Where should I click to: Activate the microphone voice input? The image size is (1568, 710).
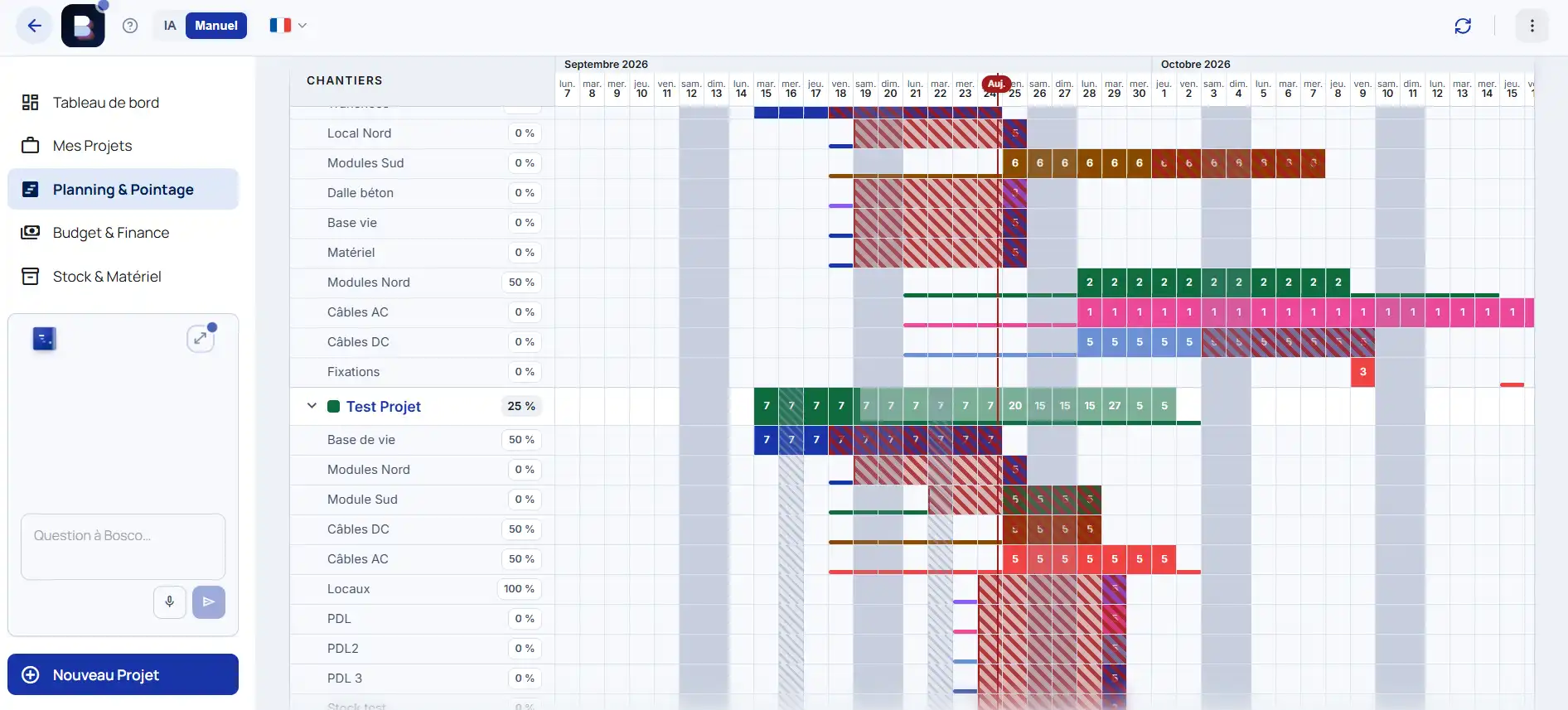click(x=169, y=602)
